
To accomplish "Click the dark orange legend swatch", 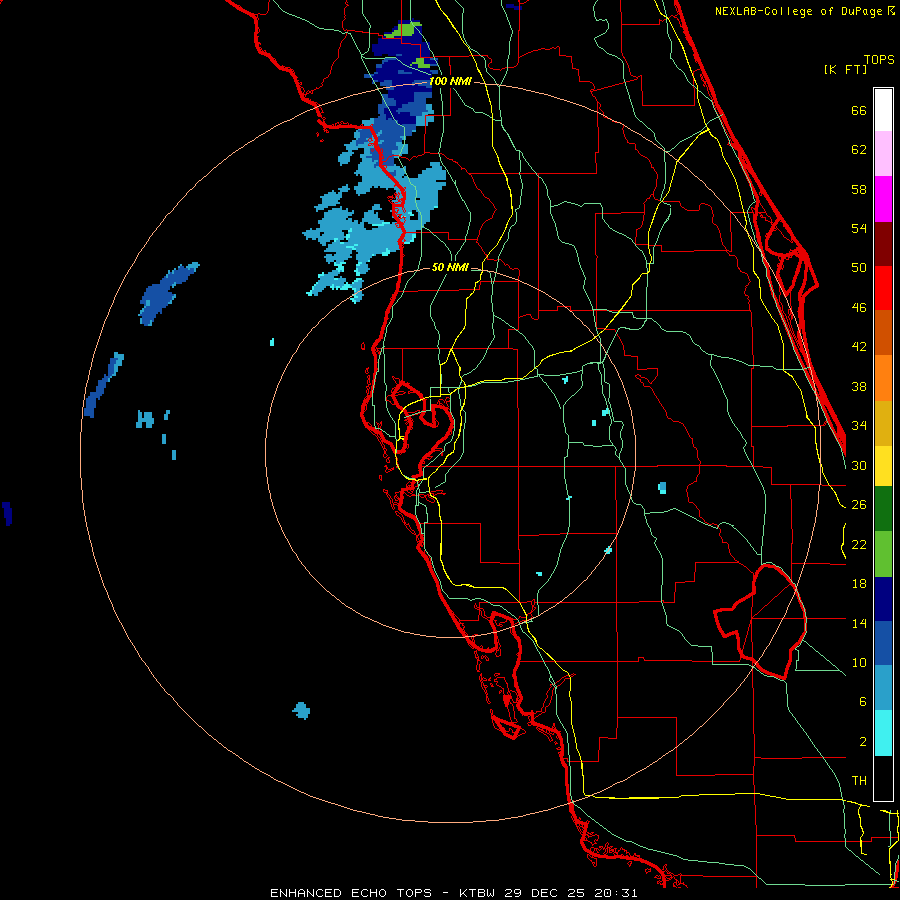I will click(x=883, y=332).
